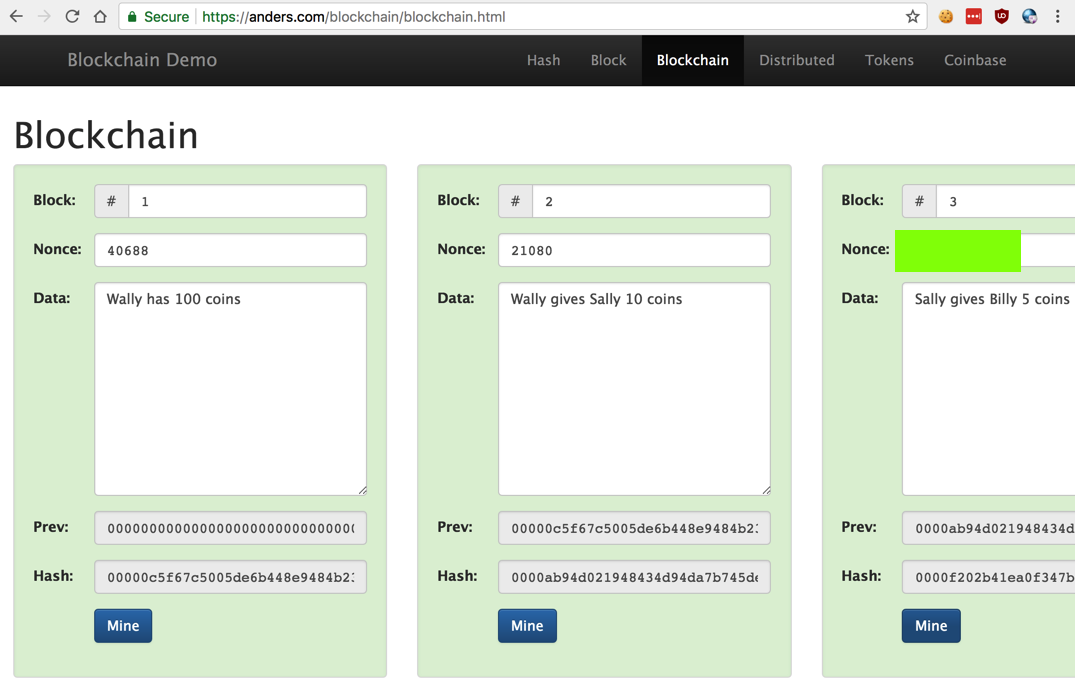Switch to the Block nav tab
The width and height of the screenshot is (1075, 690).
coord(609,60)
